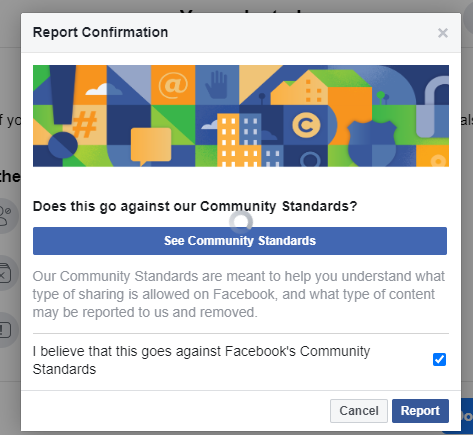Click the 'I believe that this goes against' label
The width and height of the screenshot is (473, 435).
201,360
